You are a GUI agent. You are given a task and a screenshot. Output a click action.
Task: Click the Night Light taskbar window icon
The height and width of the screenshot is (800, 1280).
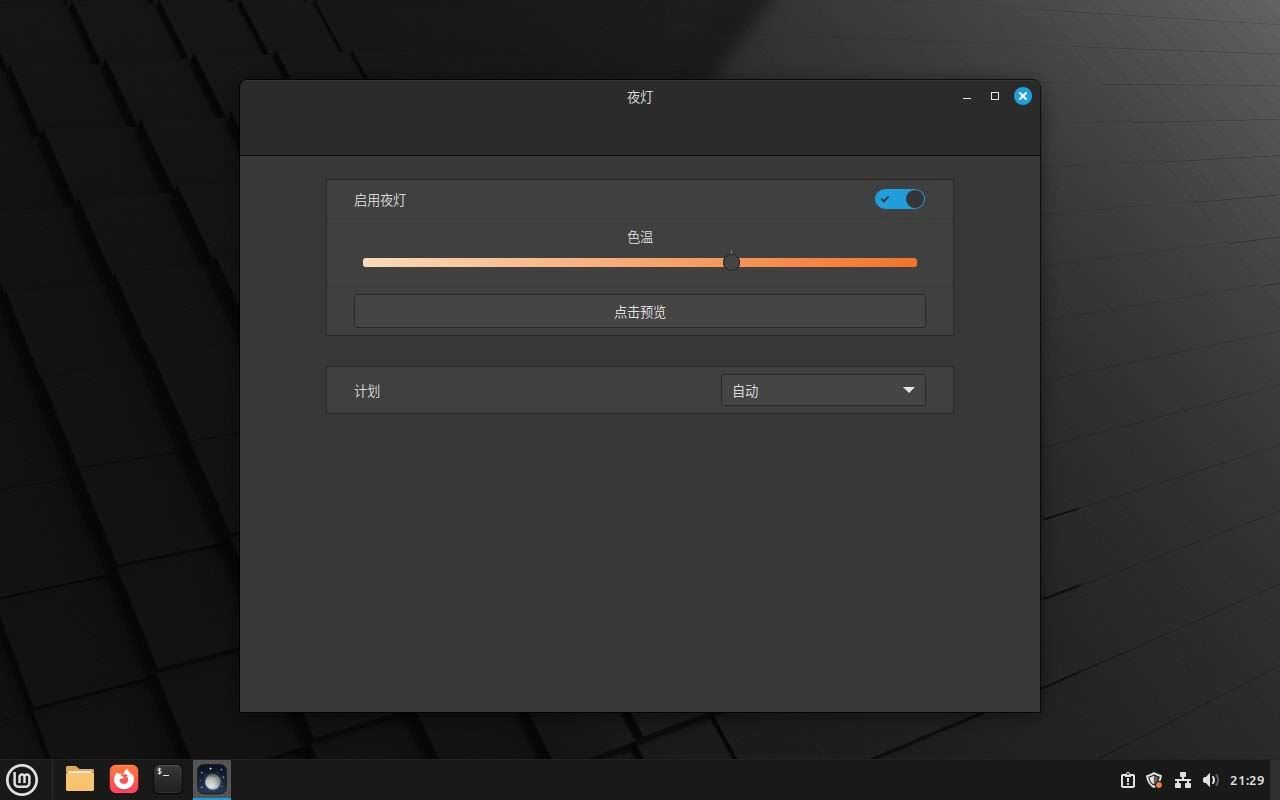212,779
